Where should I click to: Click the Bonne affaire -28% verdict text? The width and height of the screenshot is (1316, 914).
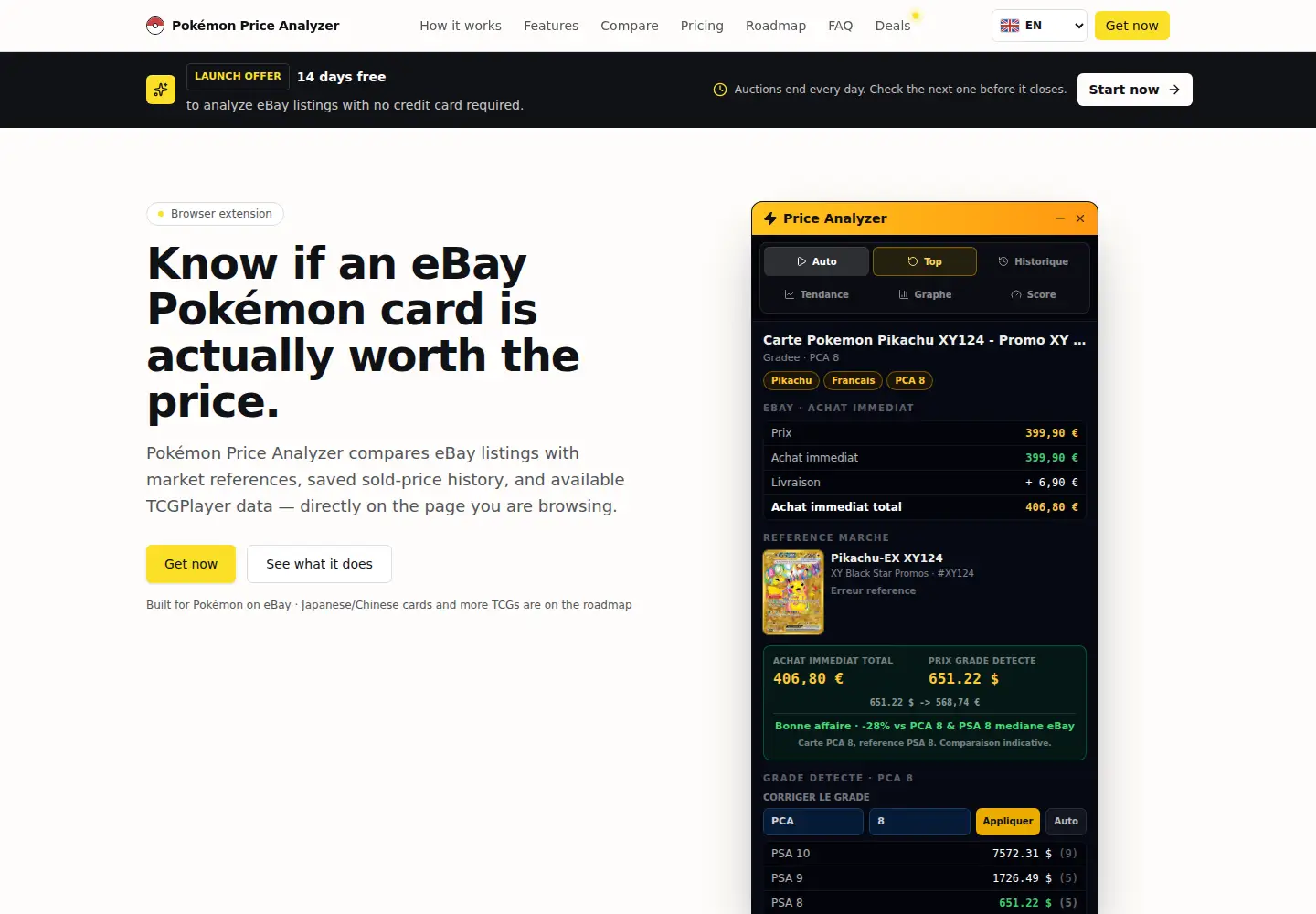[925, 726]
